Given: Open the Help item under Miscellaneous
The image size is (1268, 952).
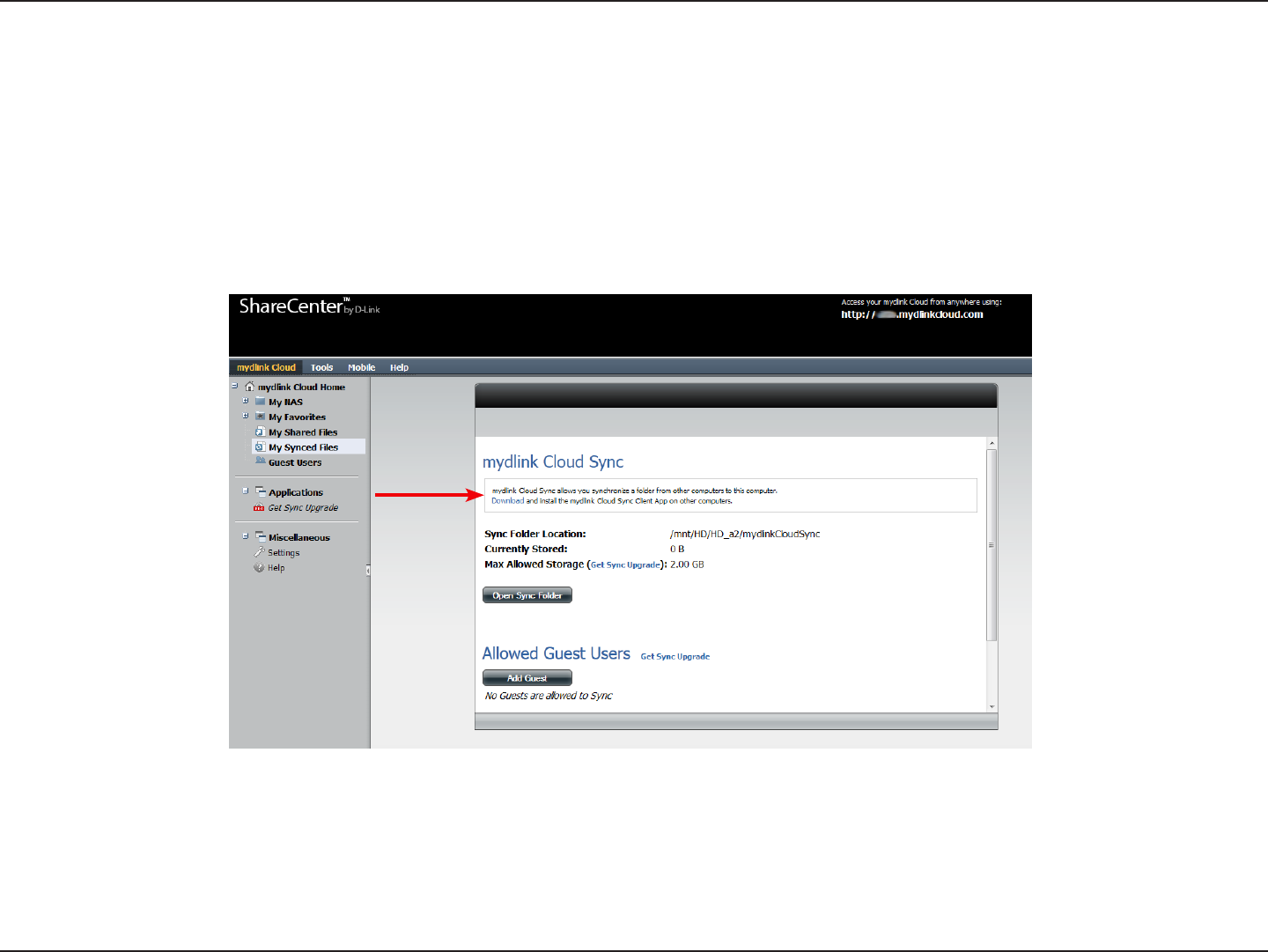Looking at the screenshot, I should tap(276, 568).
